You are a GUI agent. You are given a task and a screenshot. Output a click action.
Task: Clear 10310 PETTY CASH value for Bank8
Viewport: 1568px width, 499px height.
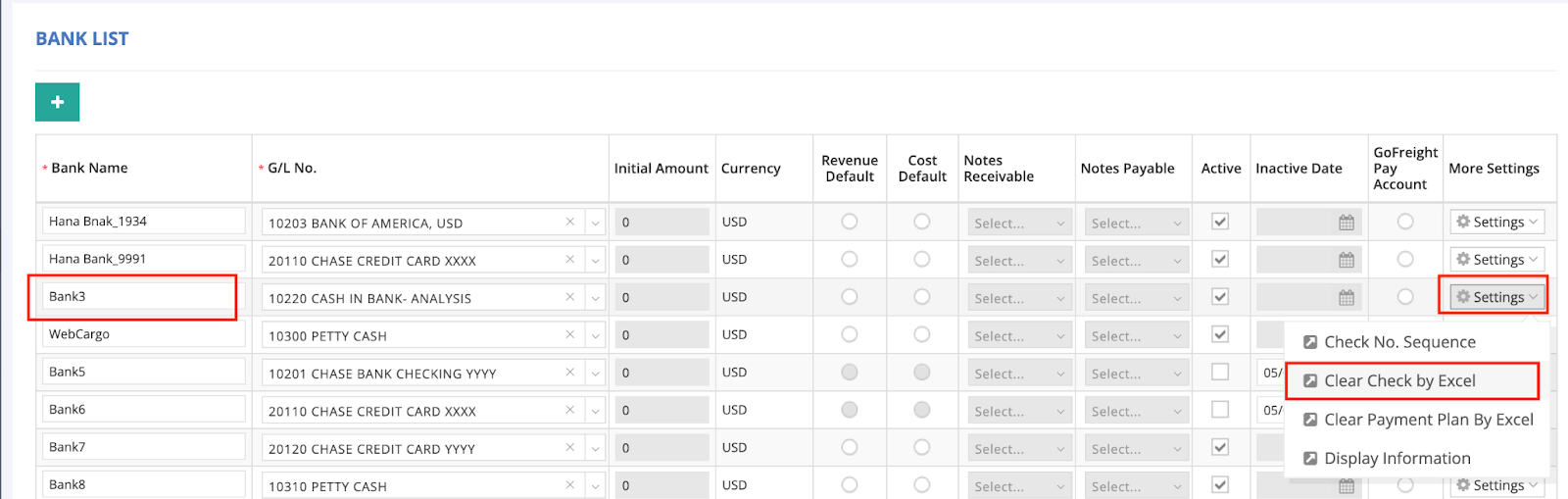coord(569,485)
